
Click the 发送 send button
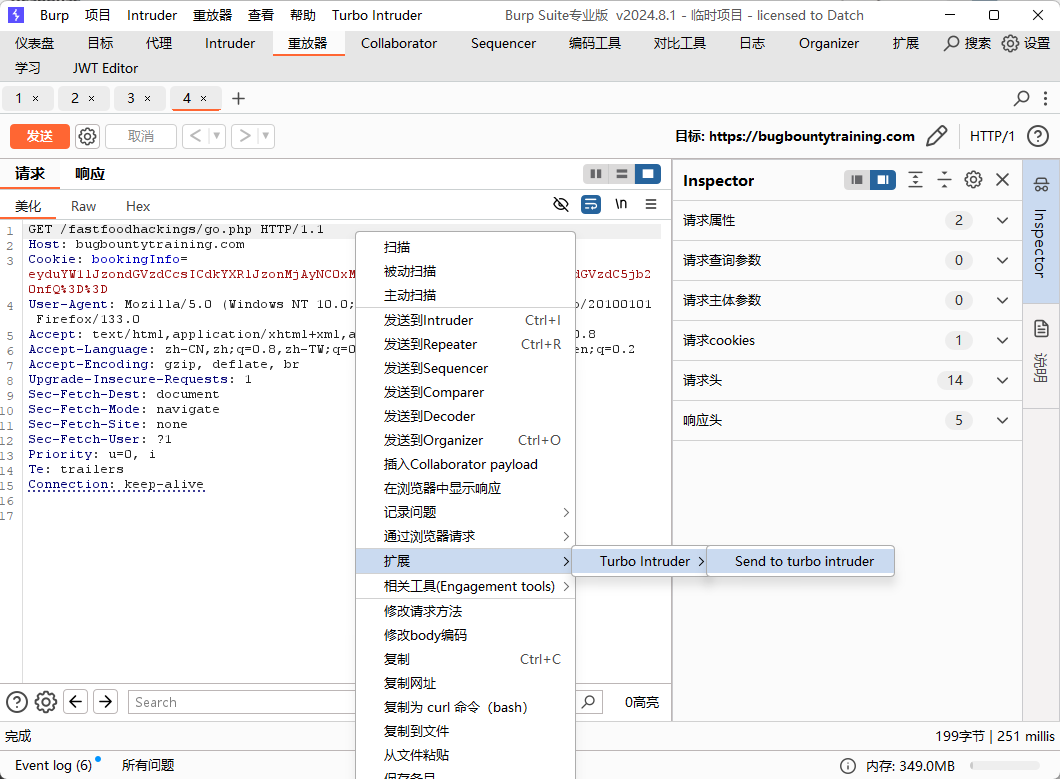coord(40,137)
